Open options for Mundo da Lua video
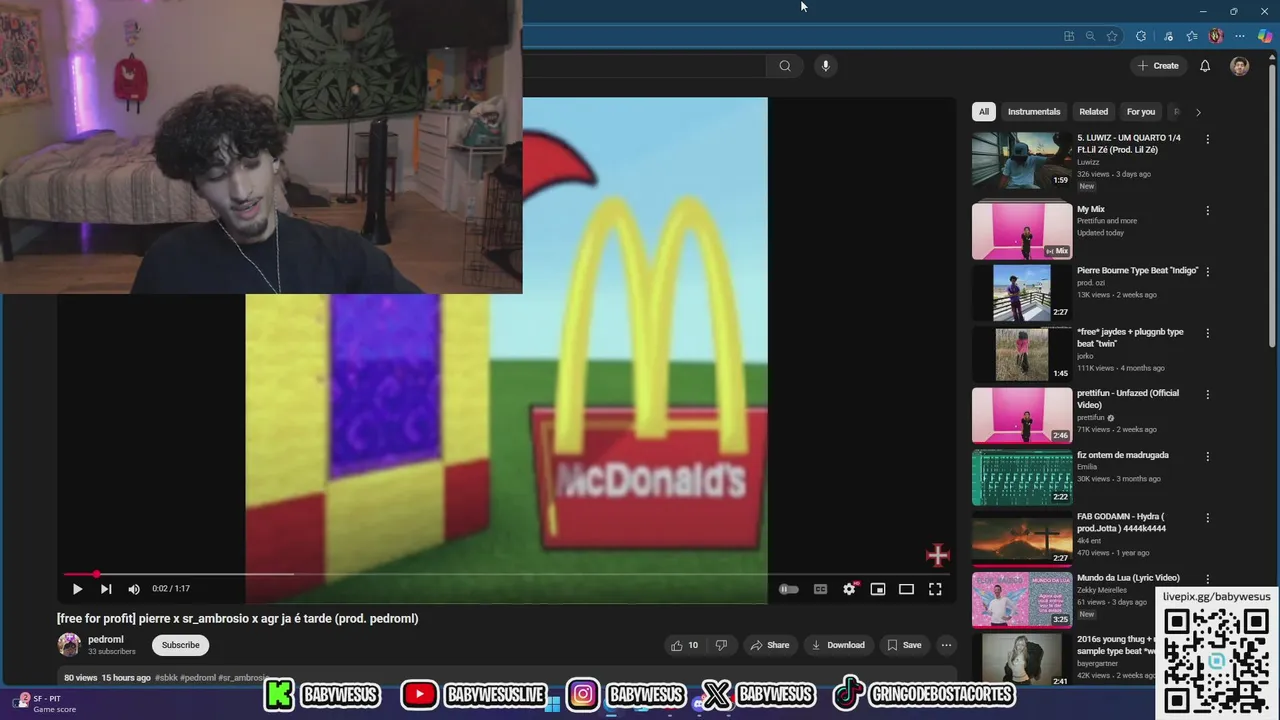Image resolution: width=1280 pixels, height=720 pixels. pos(1208,579)
